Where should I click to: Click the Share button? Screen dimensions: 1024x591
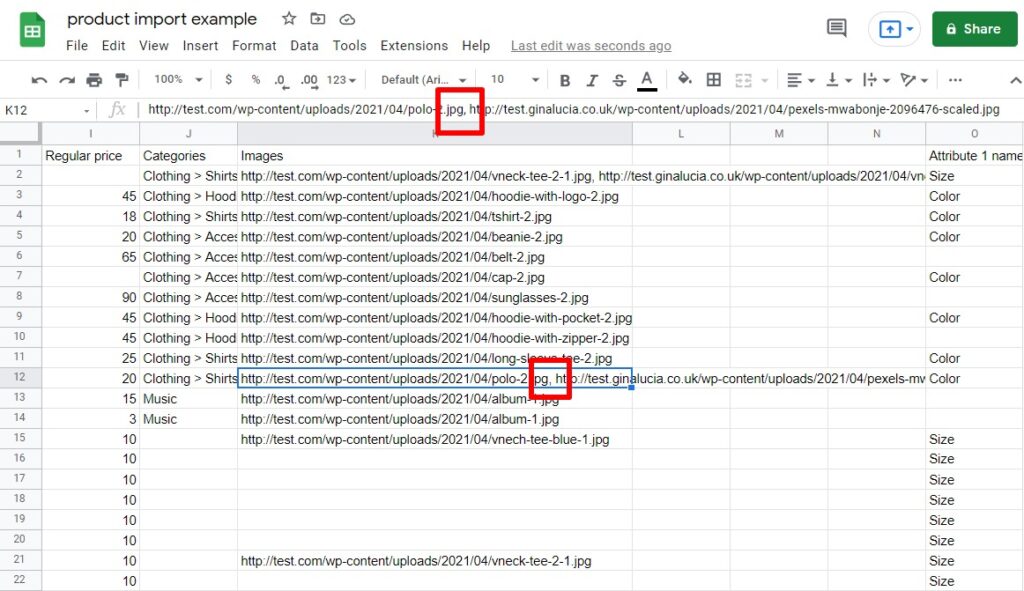click(974, 28)
